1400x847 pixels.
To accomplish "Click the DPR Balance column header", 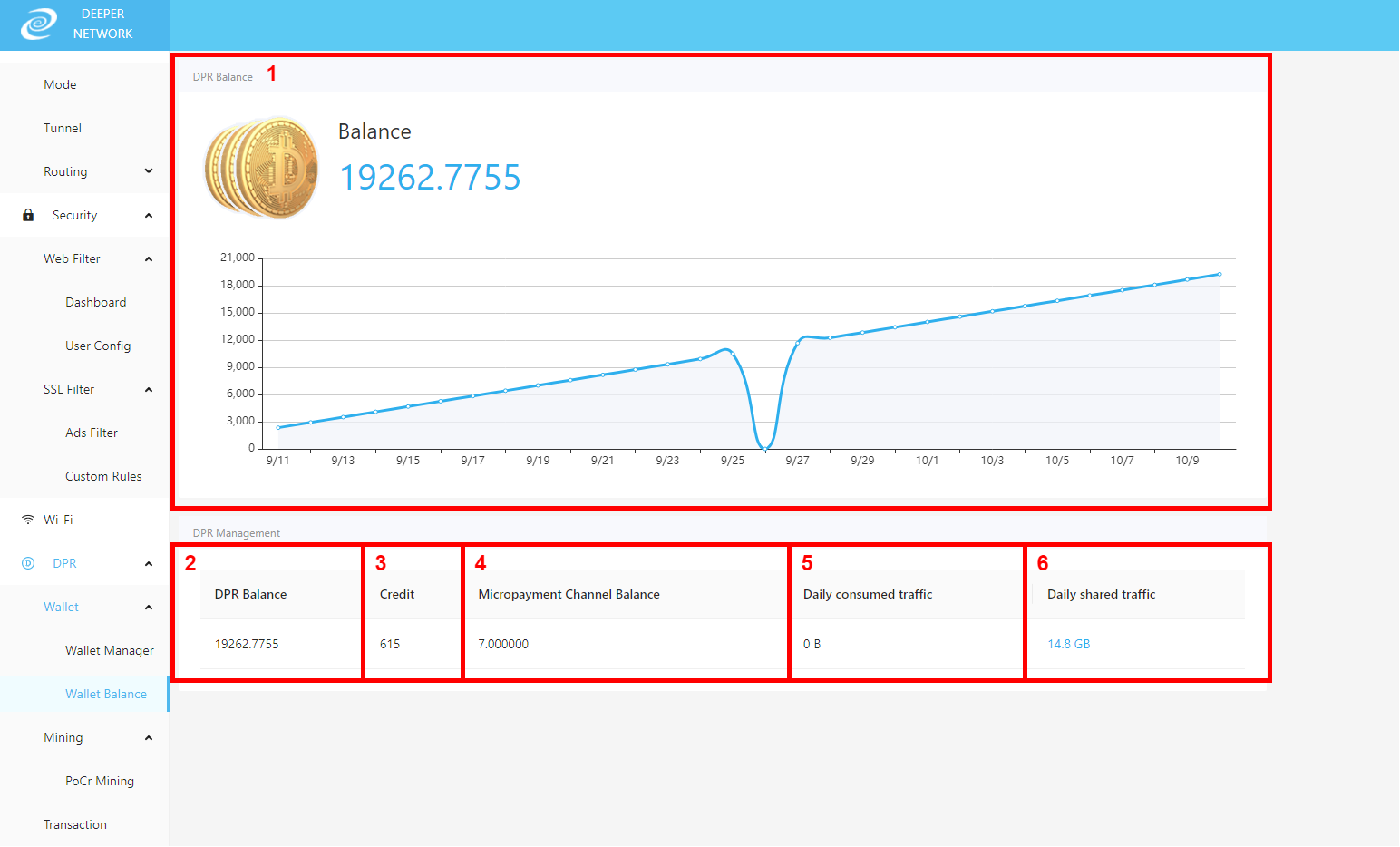I will (250, 594).
